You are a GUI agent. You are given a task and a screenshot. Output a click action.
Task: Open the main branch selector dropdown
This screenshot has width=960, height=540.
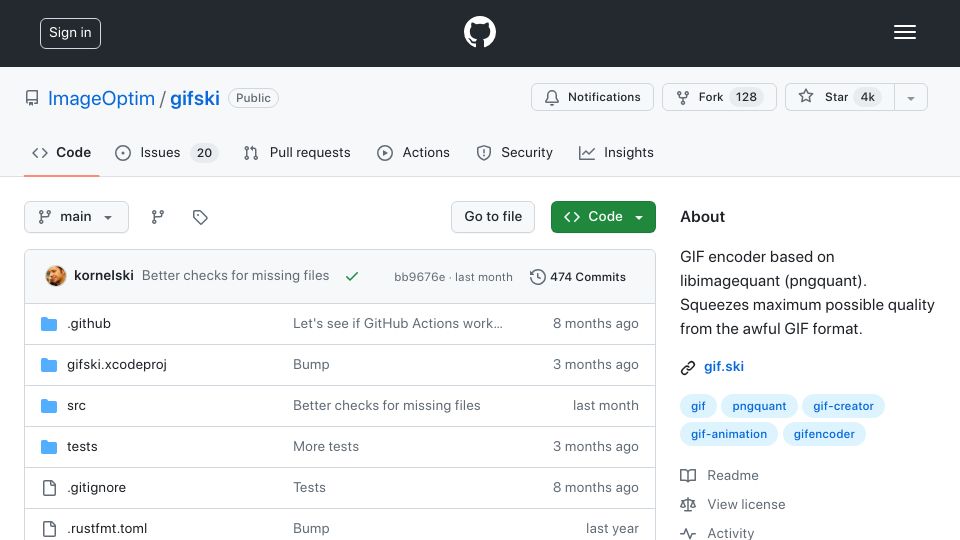click(x=77, y=217)
